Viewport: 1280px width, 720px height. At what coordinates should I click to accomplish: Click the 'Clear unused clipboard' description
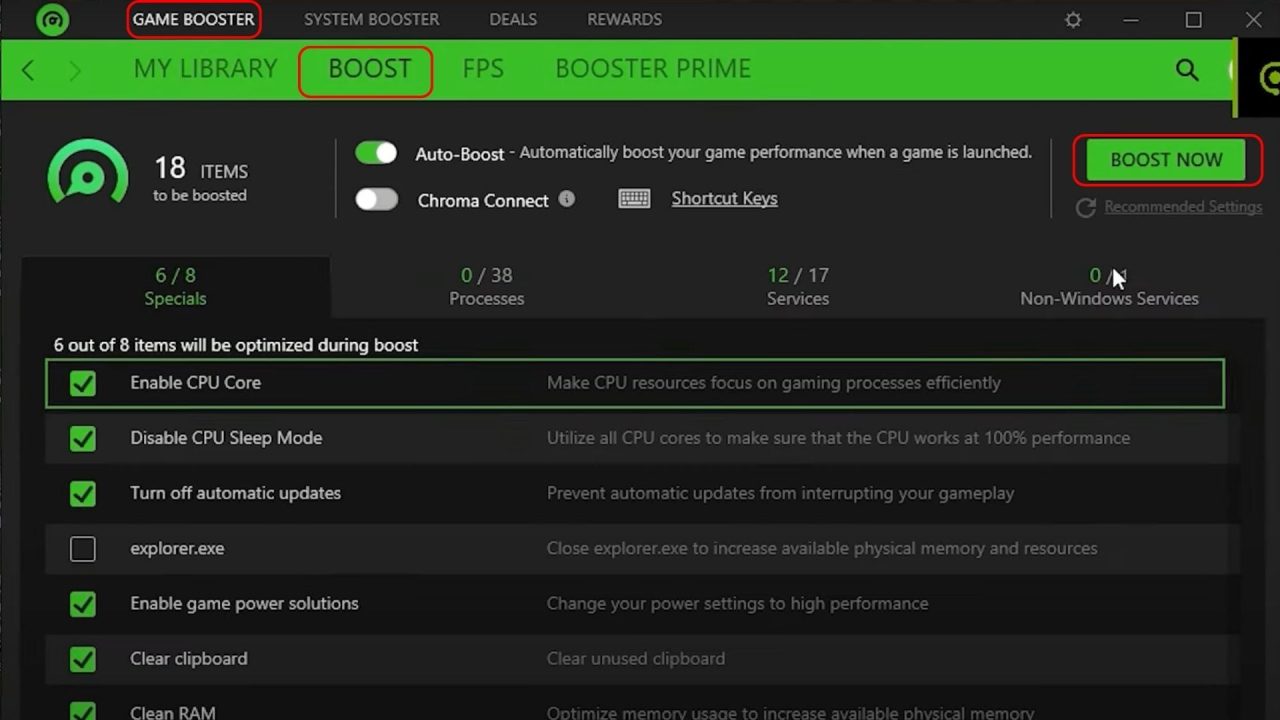636,659
